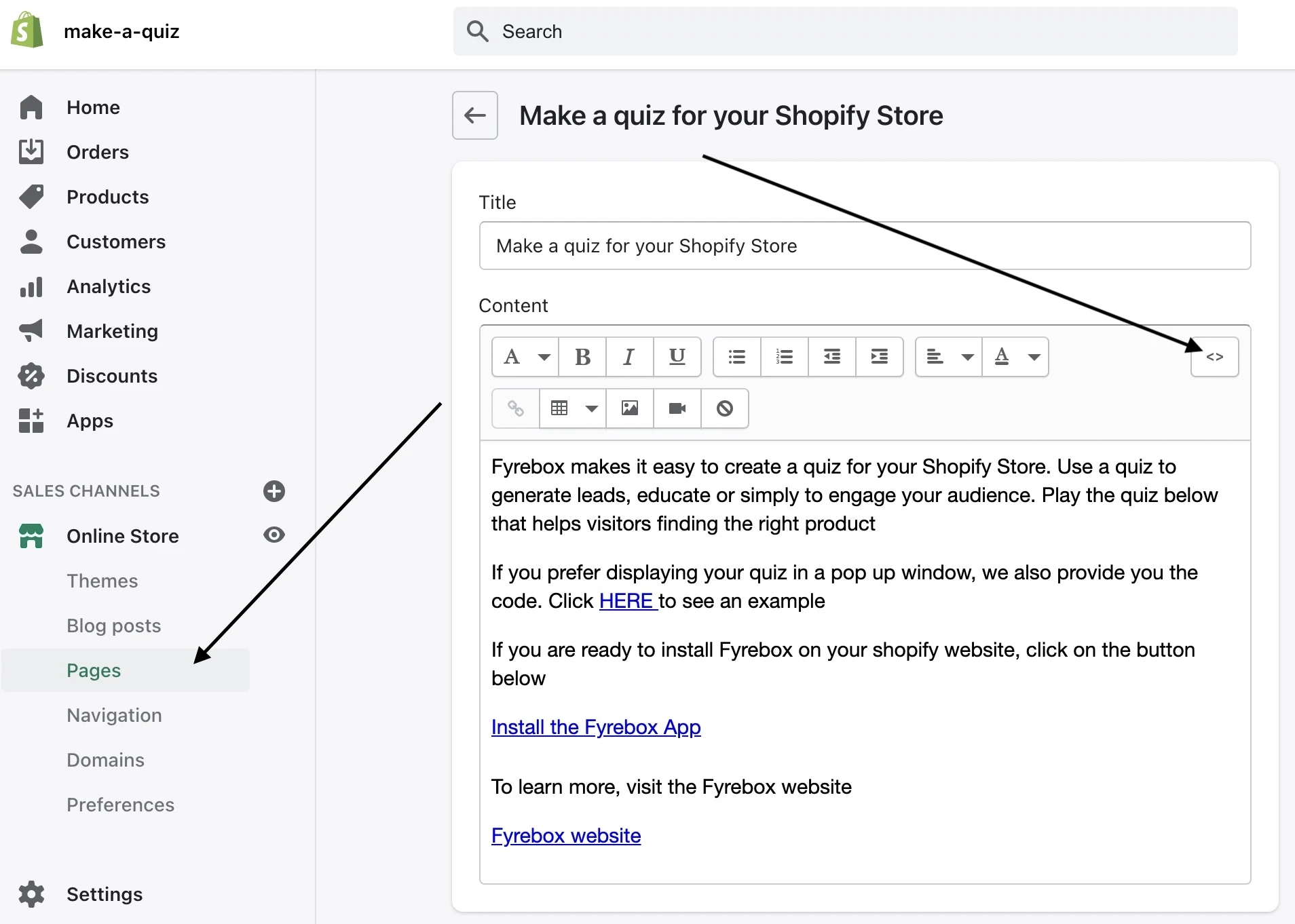Open Home in the sidebar

pos(93,107)
